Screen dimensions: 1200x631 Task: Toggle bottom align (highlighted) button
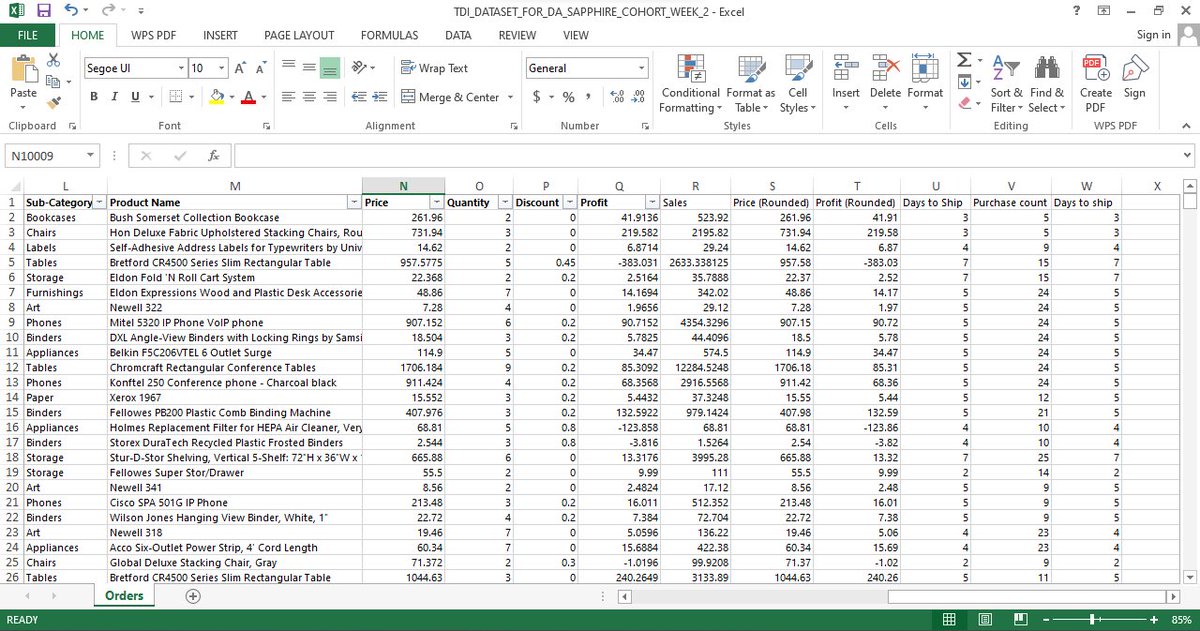[x=330, y=68]
